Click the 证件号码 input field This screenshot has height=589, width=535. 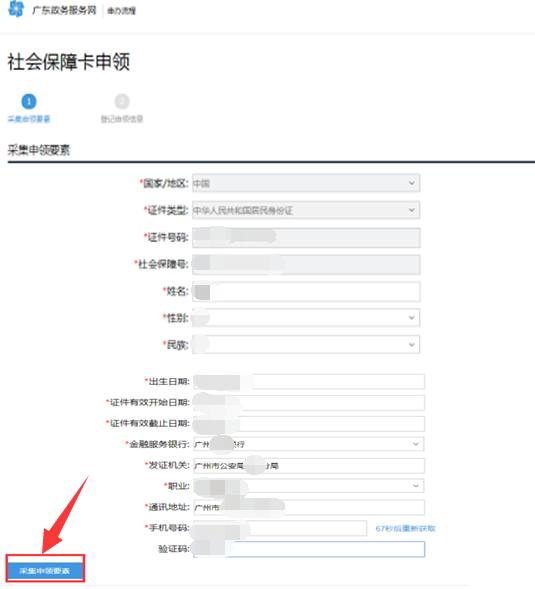click(306, 237)
